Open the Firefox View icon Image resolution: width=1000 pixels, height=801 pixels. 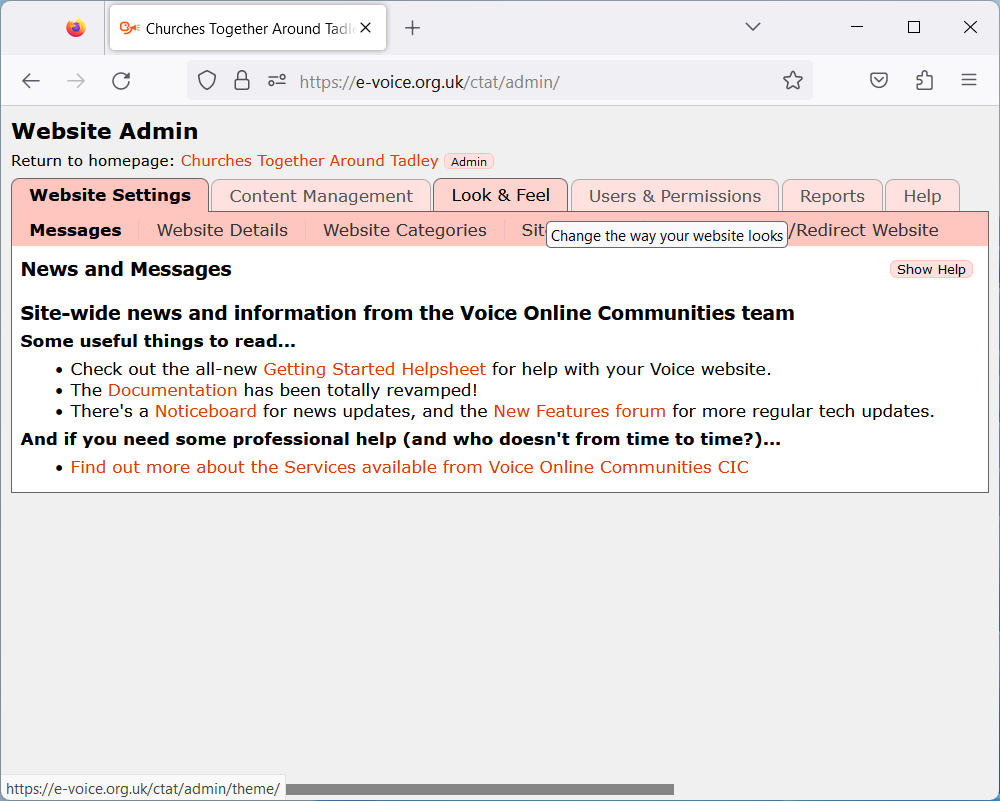click(x=76, y=27)
